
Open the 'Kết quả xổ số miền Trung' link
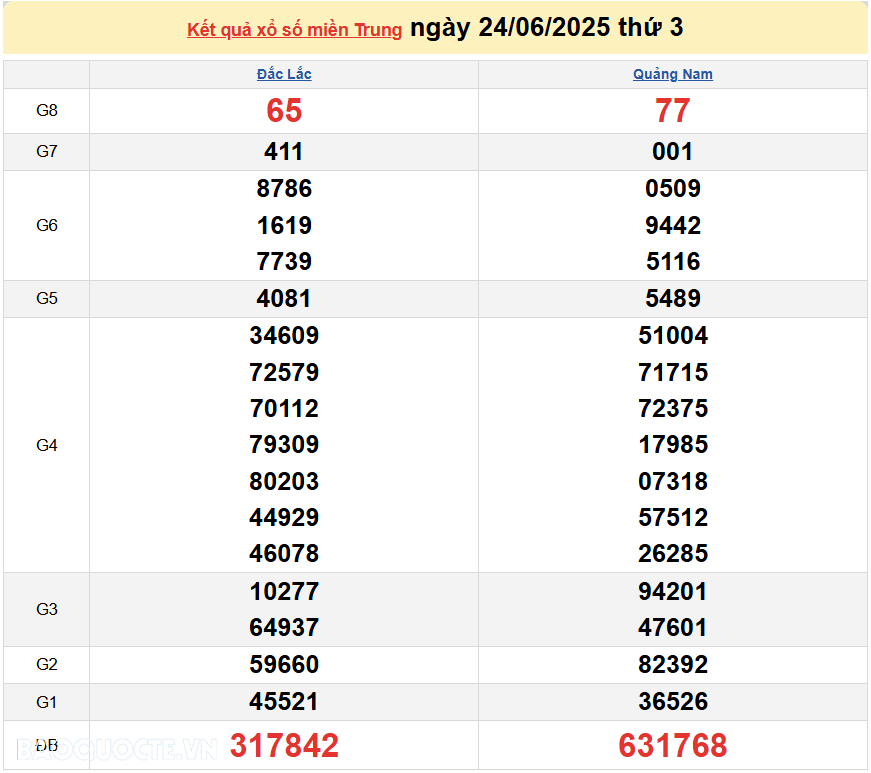294,29
